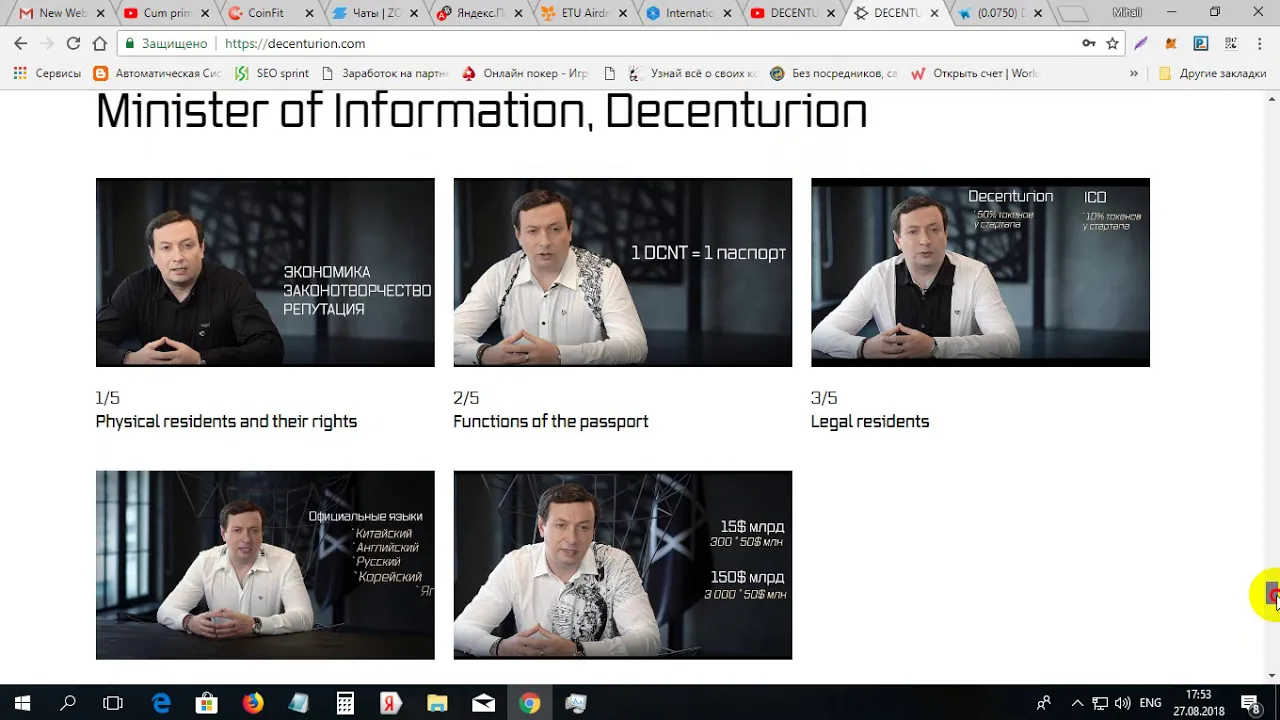
Task: Open the purple feather extension icon
Action: pyautogui.click(x=1141, y=44)
